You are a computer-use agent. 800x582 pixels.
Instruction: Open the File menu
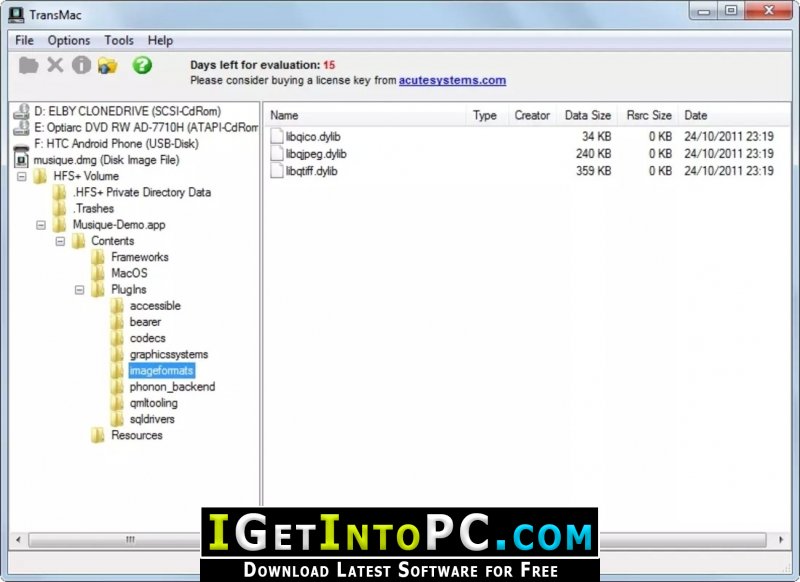(x=24, y=40)
